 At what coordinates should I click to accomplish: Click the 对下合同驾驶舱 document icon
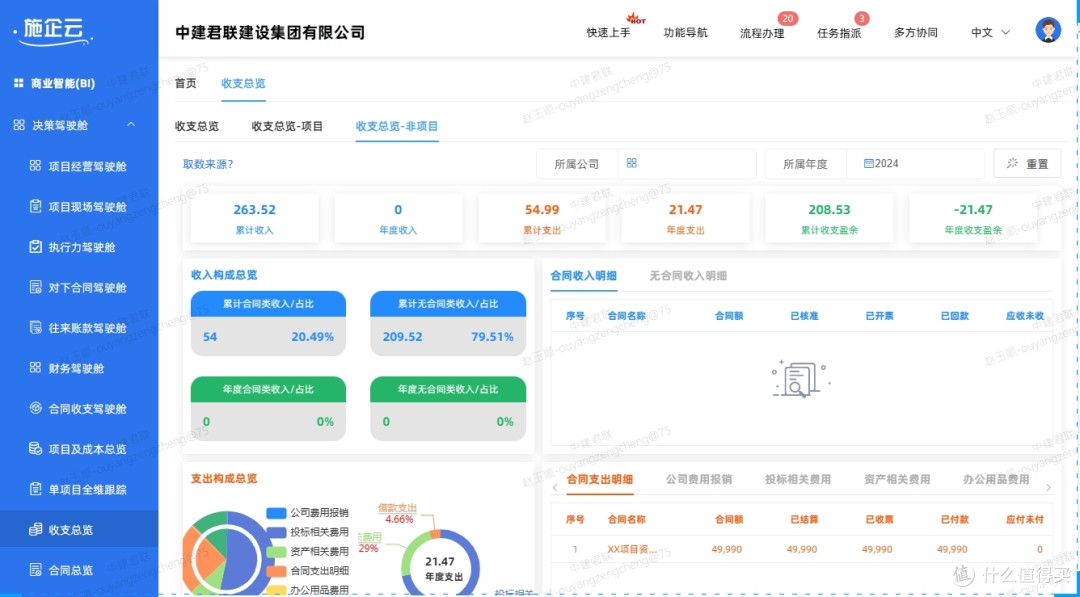35,287
